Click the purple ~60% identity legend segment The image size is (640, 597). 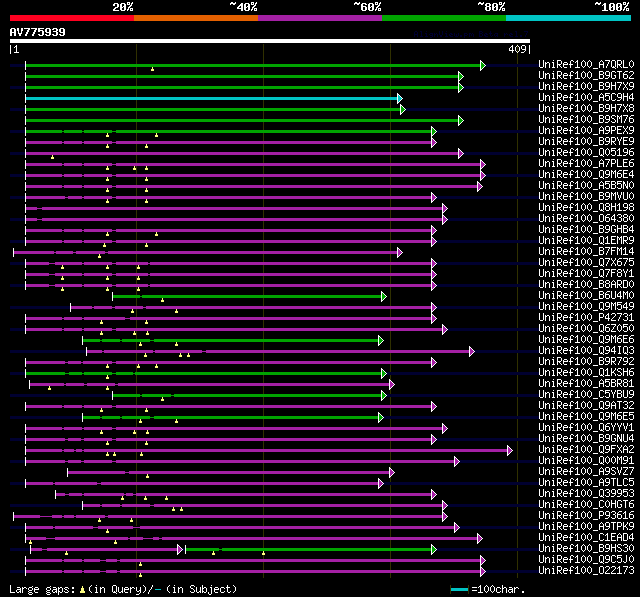coord(320,18)
